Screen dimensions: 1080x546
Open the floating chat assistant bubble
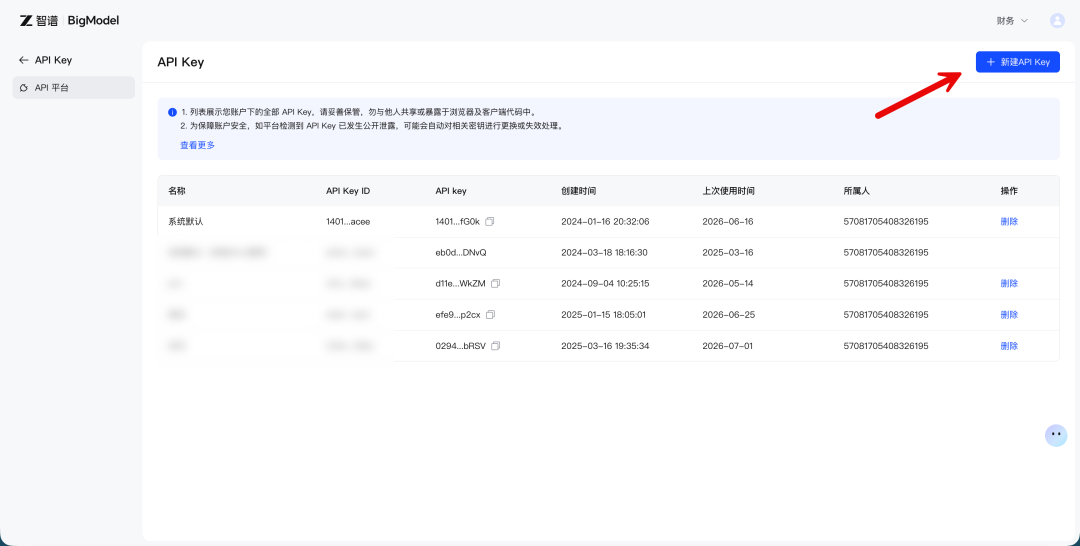1056,435
